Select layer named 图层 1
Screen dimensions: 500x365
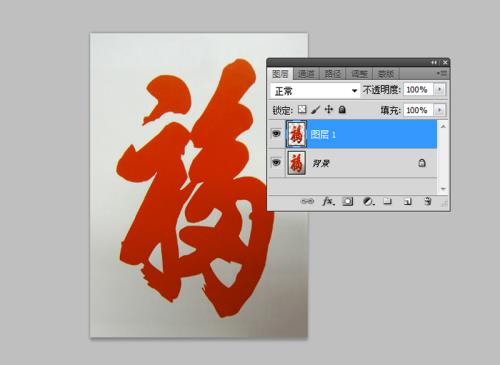[x=323, y=134]
